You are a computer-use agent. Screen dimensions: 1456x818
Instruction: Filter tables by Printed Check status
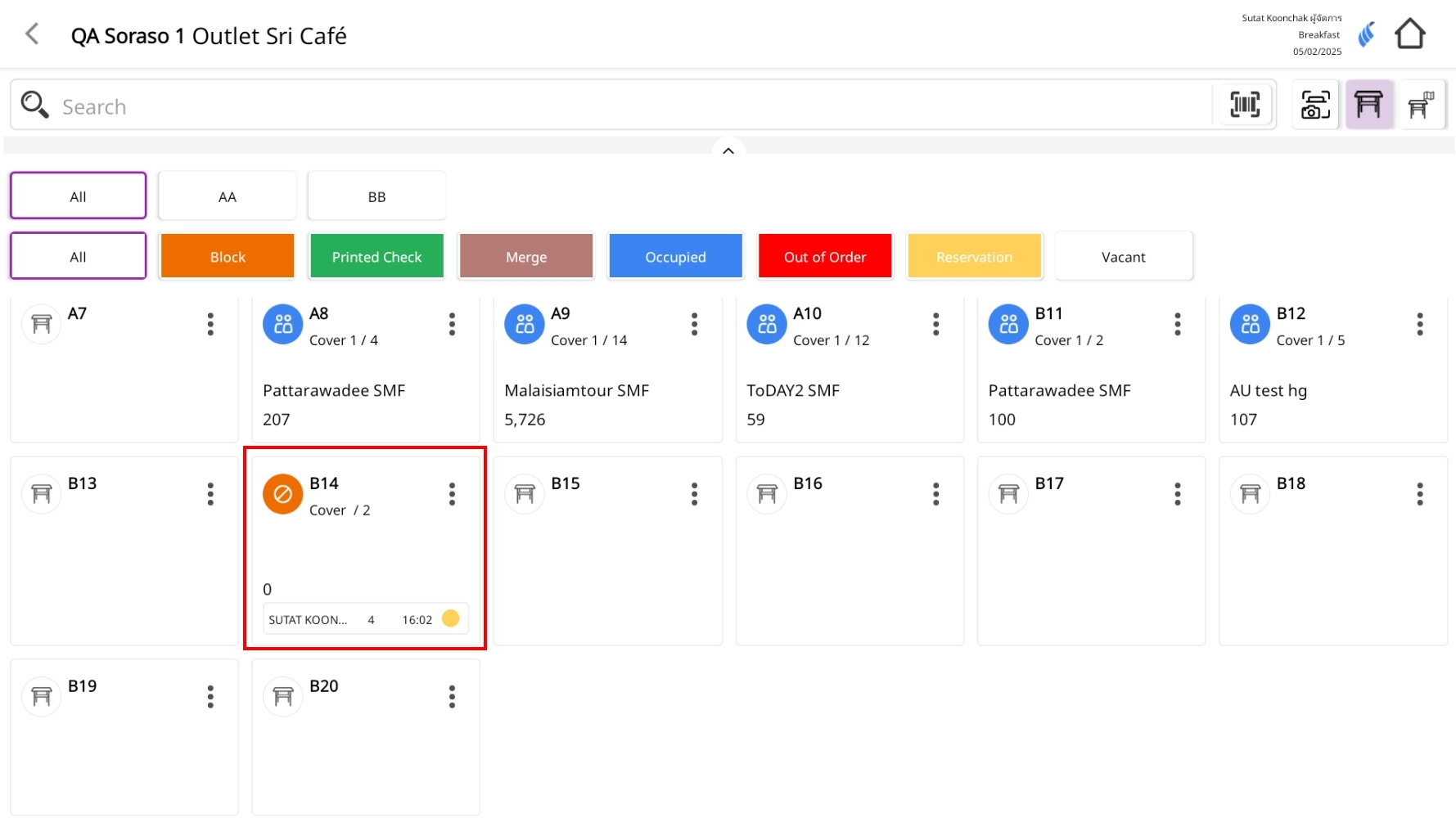376,257
